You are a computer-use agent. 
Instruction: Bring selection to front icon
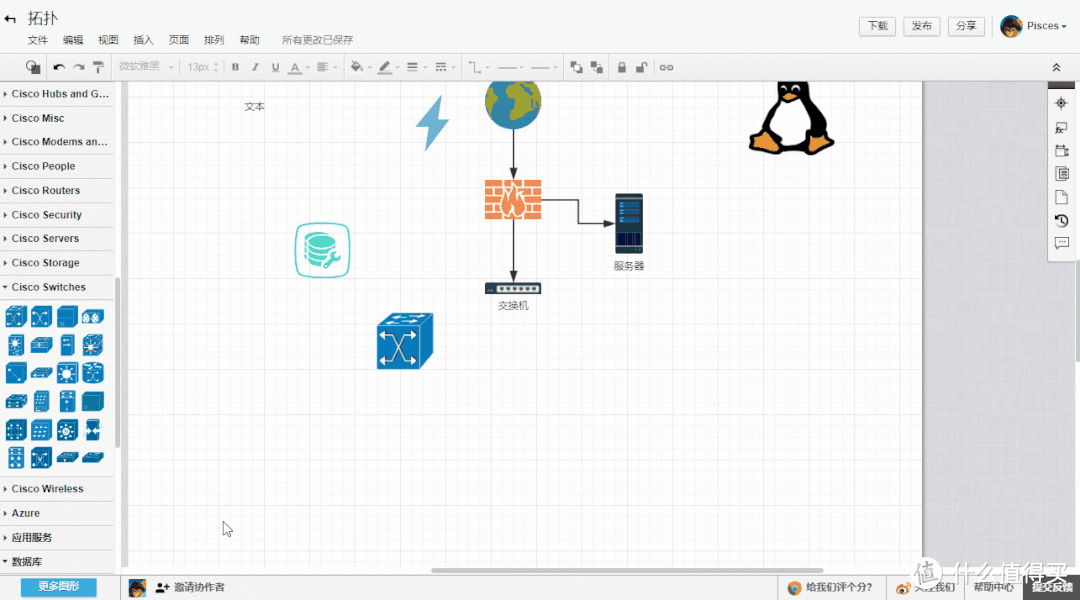tap(577, 67)
